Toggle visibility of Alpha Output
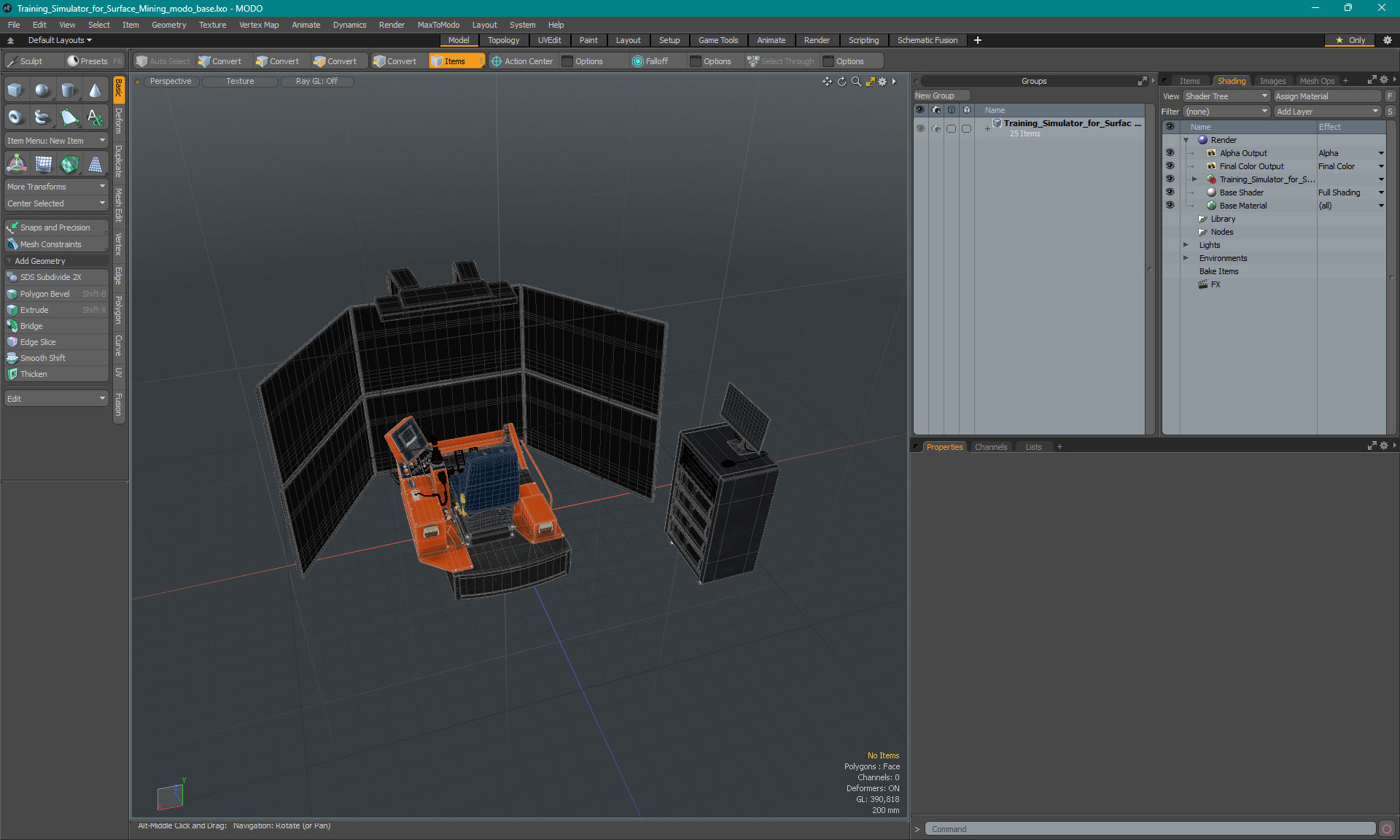Image resolution: width=1400 pixels, height=840 pixels. coord(1170,153)
